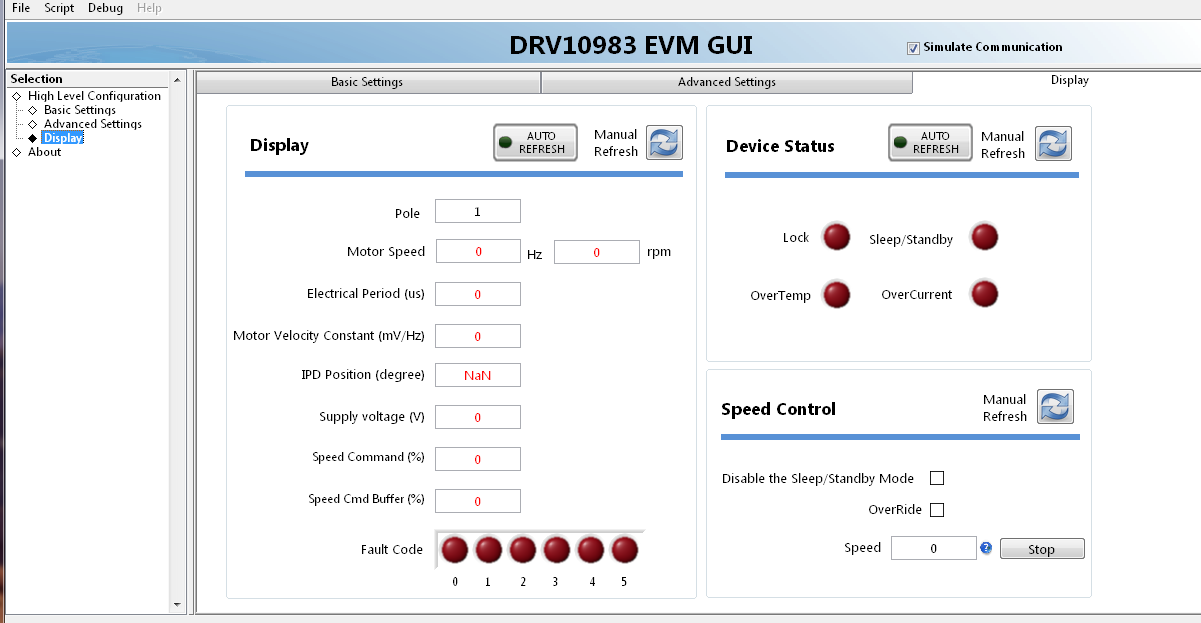The image size is (1201, 623).
Task: Enable Disable the Sleep/Standby Mode checkbox
Action: (x=937, y=478)
